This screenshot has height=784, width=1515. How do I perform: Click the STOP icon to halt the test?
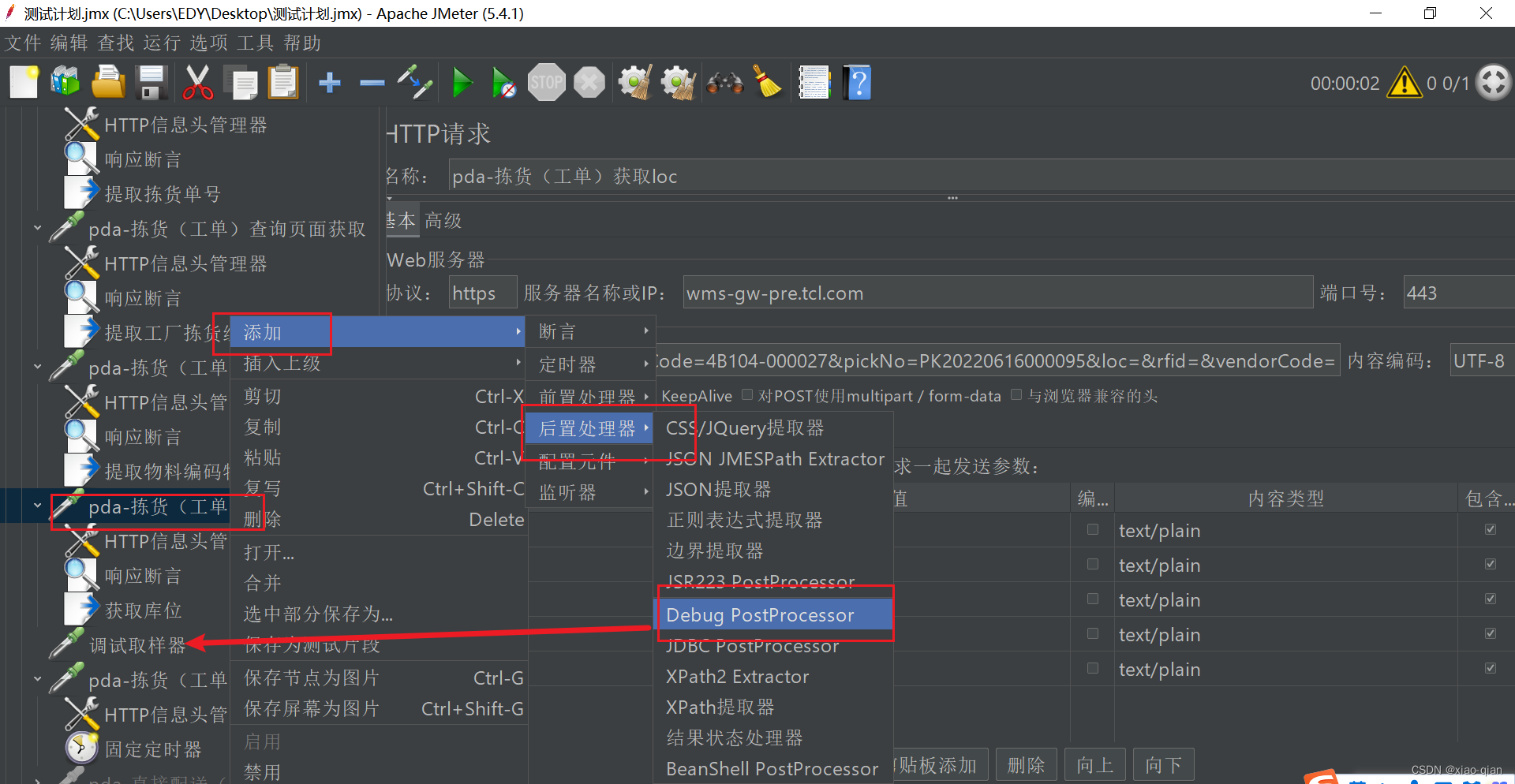pyautogui.click(x=545, y=82)
